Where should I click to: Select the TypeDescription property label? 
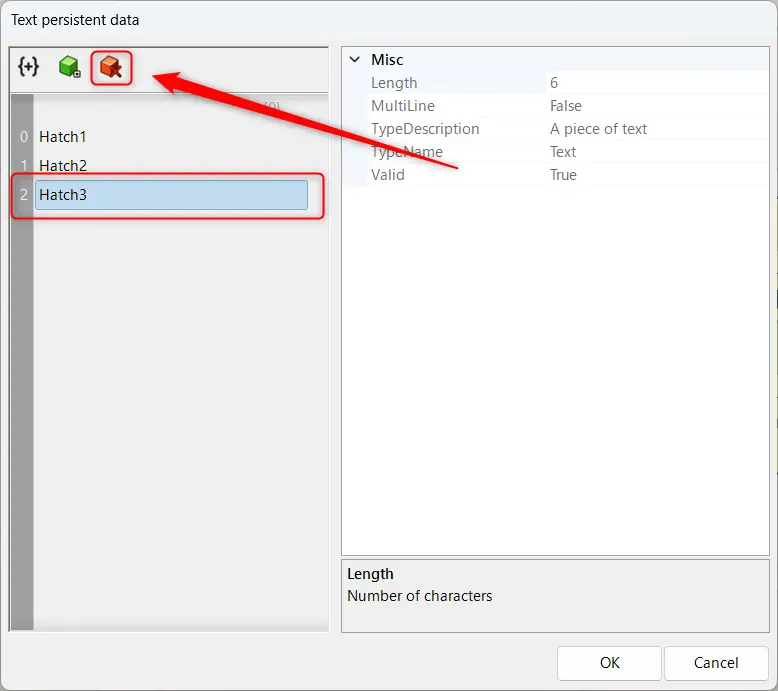point(425,129)
